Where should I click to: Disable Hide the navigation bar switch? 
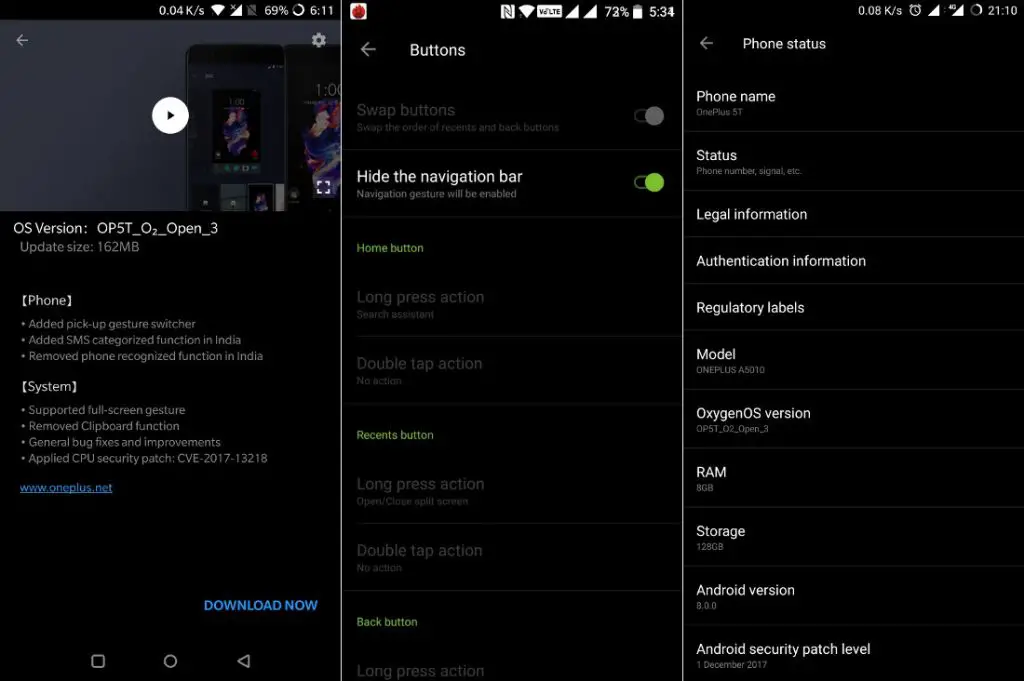649,183
